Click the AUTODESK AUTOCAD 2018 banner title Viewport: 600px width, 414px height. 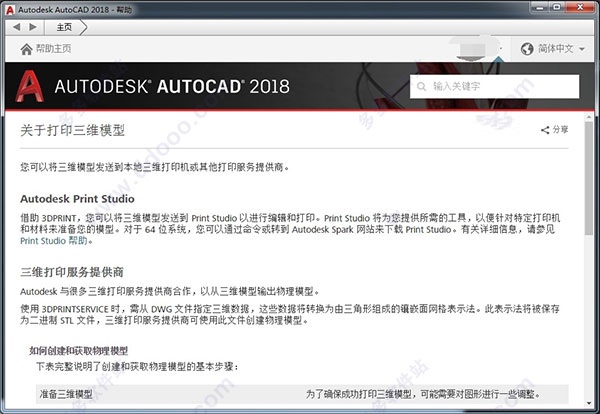pyautogui.click(x=172, y=86)
